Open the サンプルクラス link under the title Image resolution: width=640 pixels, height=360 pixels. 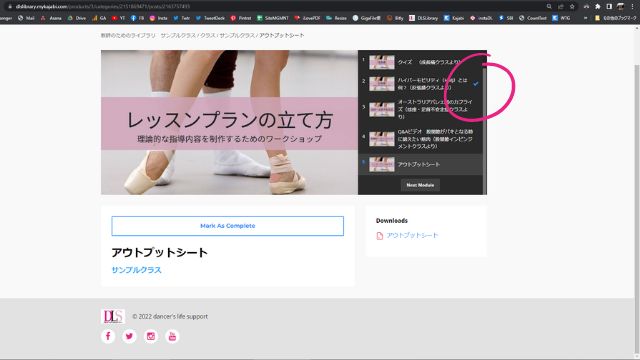pos(136,270)
